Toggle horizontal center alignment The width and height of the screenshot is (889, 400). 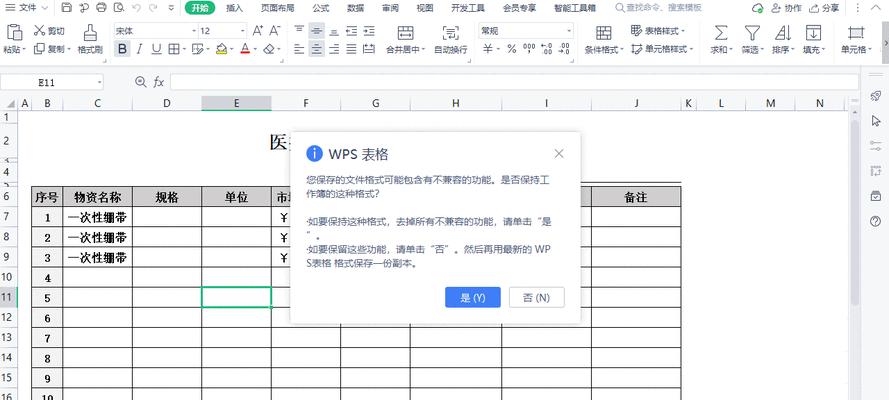317,49
